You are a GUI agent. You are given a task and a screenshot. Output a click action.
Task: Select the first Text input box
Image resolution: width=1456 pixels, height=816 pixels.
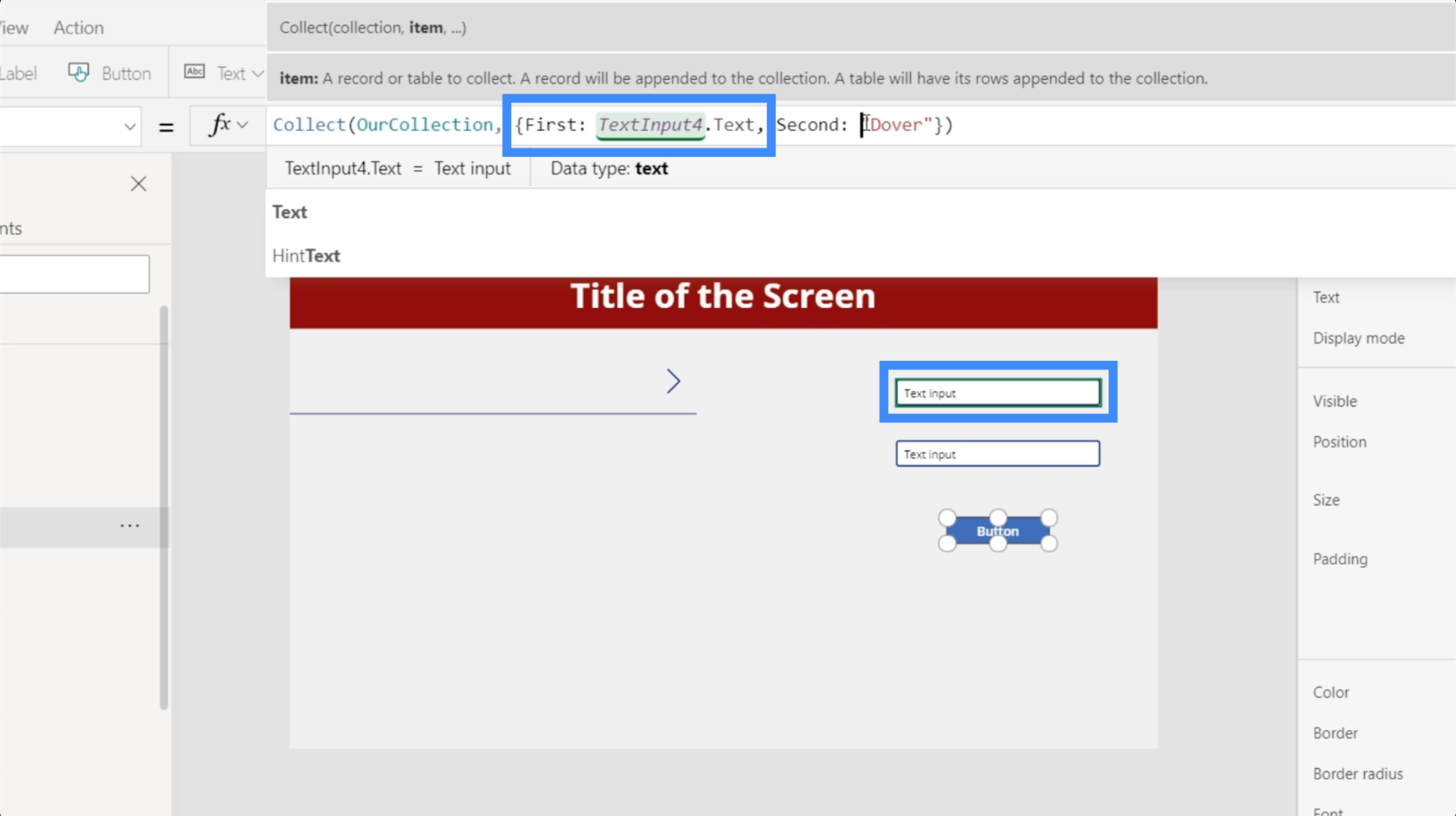point(998,393)
